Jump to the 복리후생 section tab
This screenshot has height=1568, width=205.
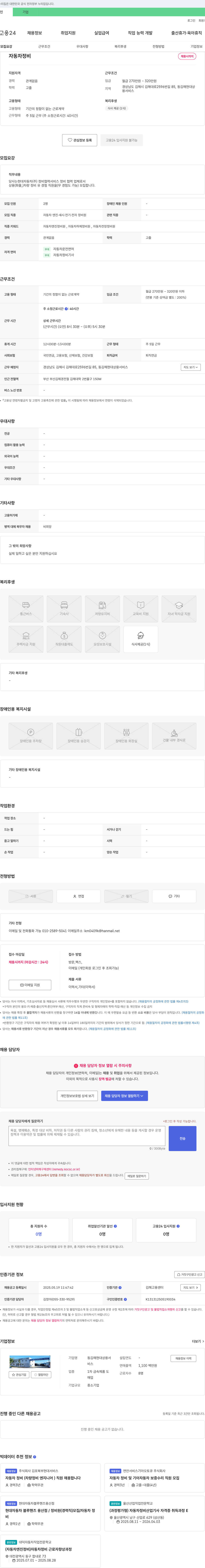120,46
